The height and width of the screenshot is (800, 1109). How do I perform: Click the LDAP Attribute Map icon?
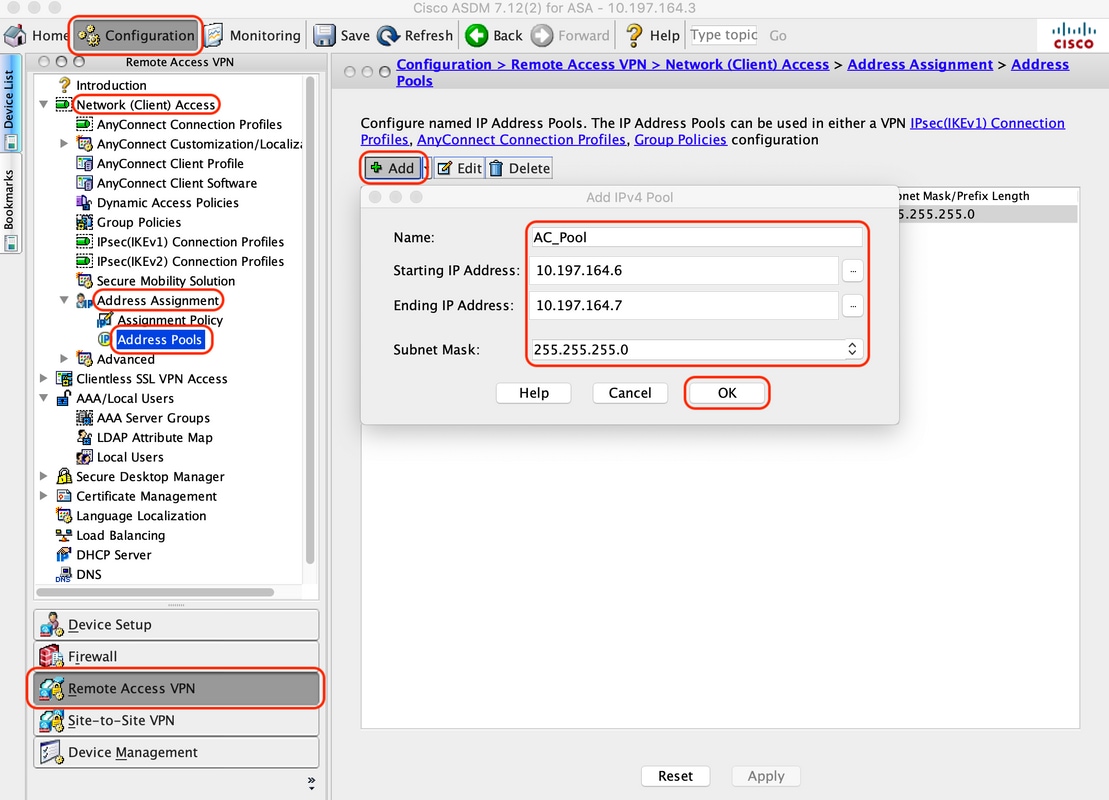(84, 437)
